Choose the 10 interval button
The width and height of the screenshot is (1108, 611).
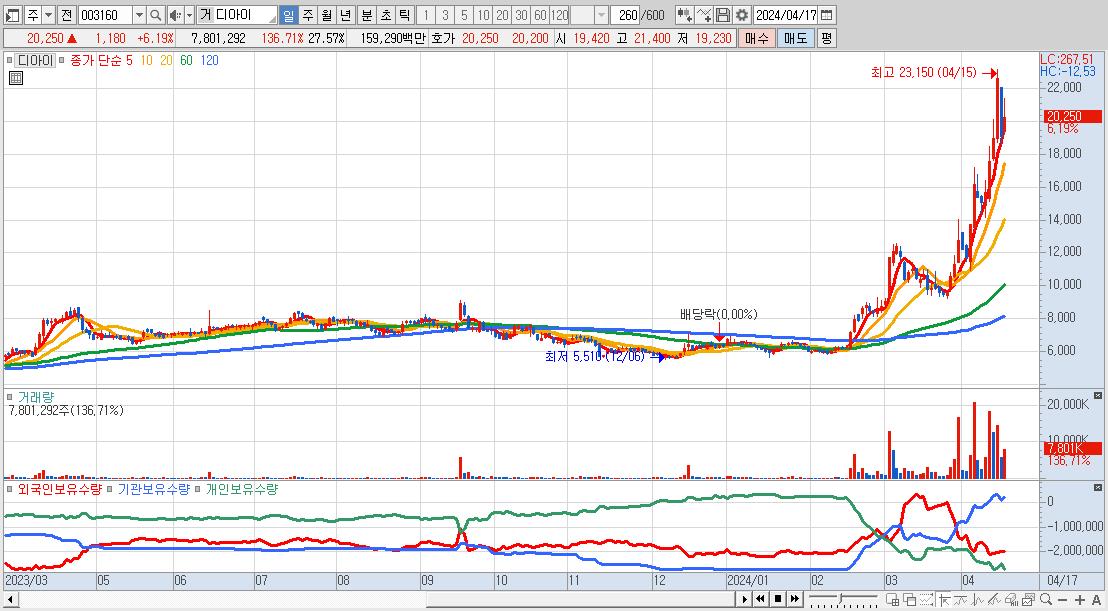coord(483,15)
